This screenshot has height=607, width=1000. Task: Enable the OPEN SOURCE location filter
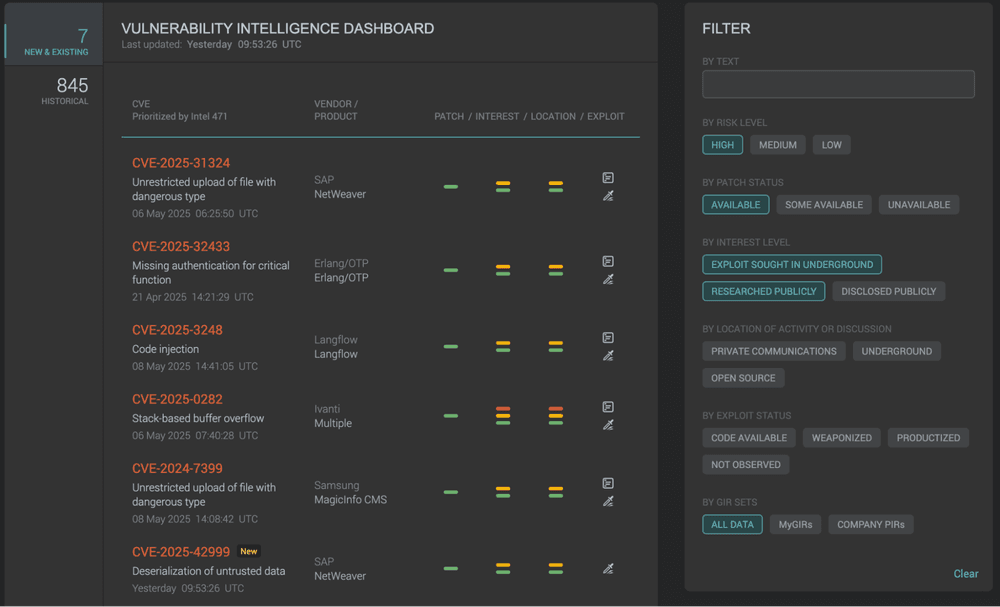743,378
